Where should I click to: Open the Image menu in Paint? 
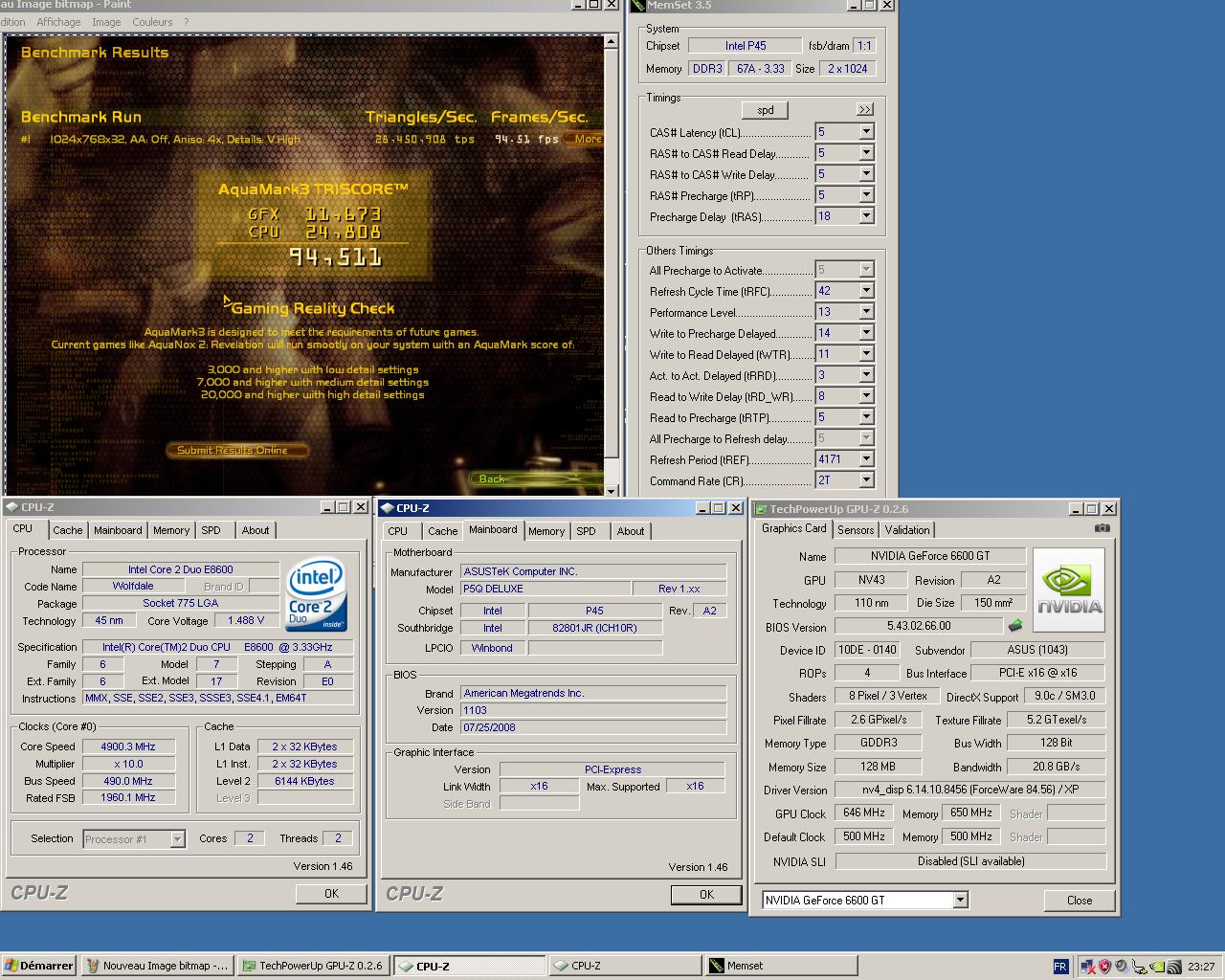pos(106,22)
